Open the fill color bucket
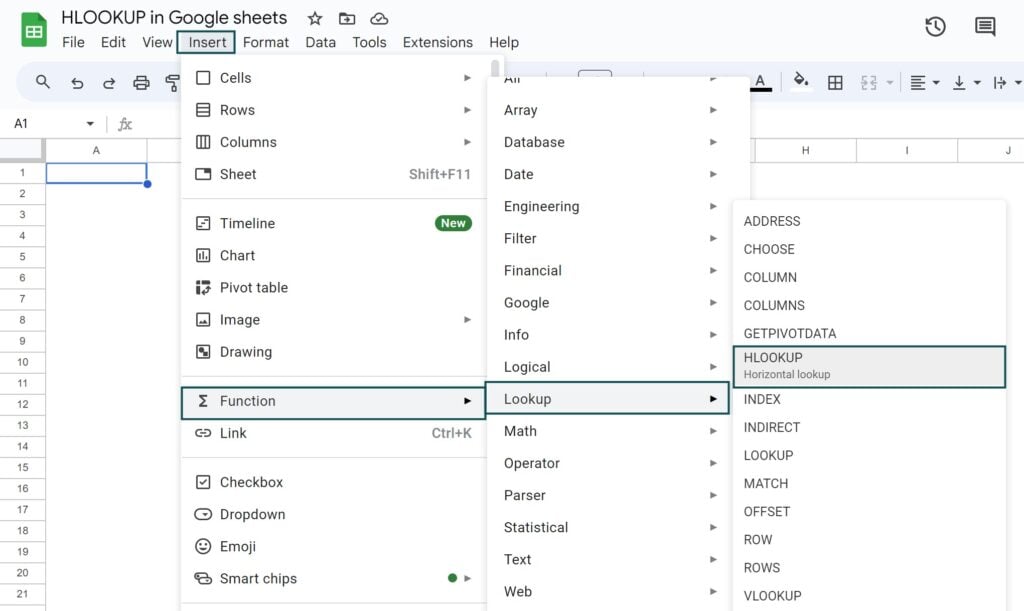1024x611 pixels. 801,82
